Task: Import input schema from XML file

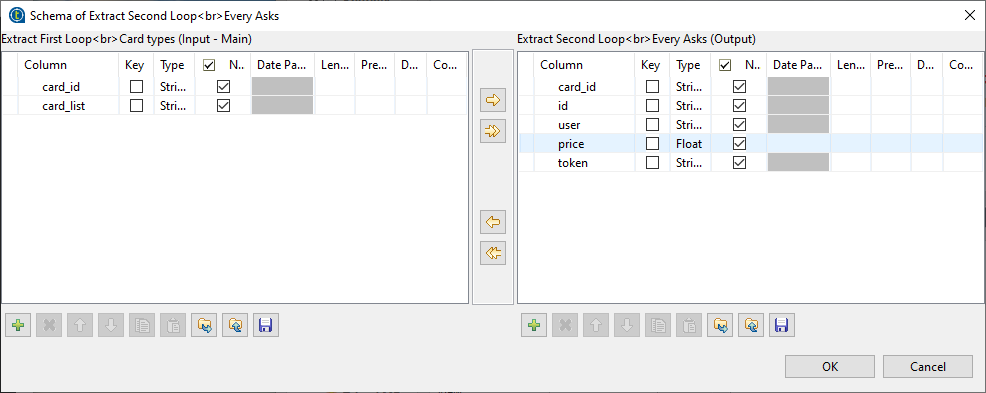Action: (204, 325)
